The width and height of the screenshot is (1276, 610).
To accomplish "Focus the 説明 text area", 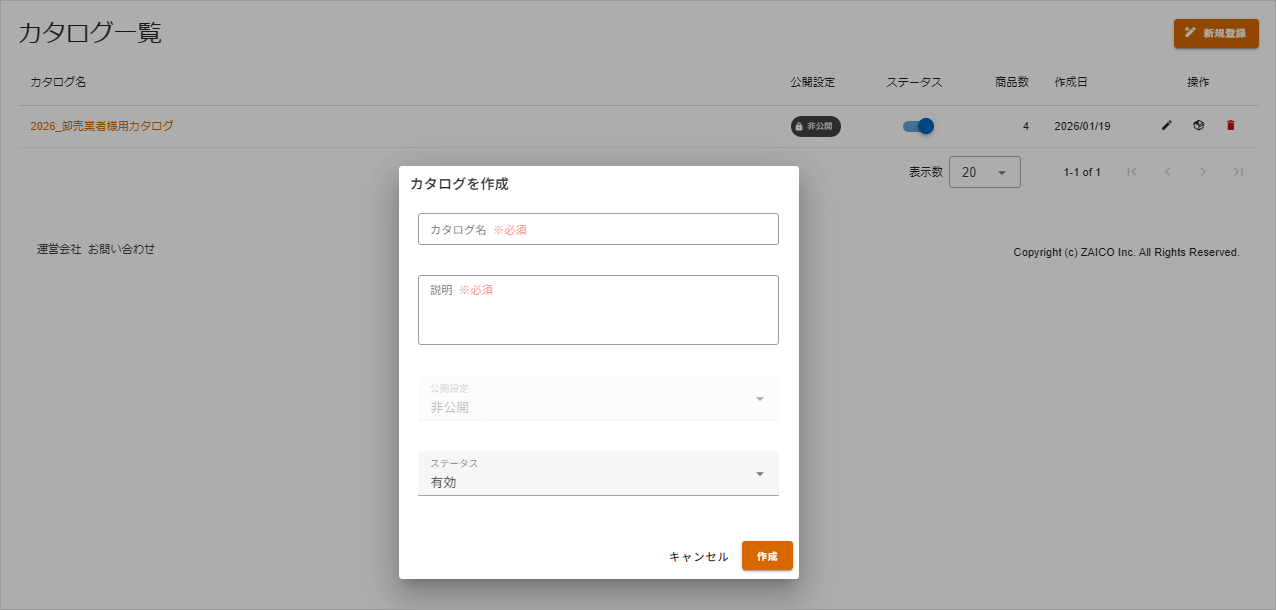I will (x=598, y=310).
